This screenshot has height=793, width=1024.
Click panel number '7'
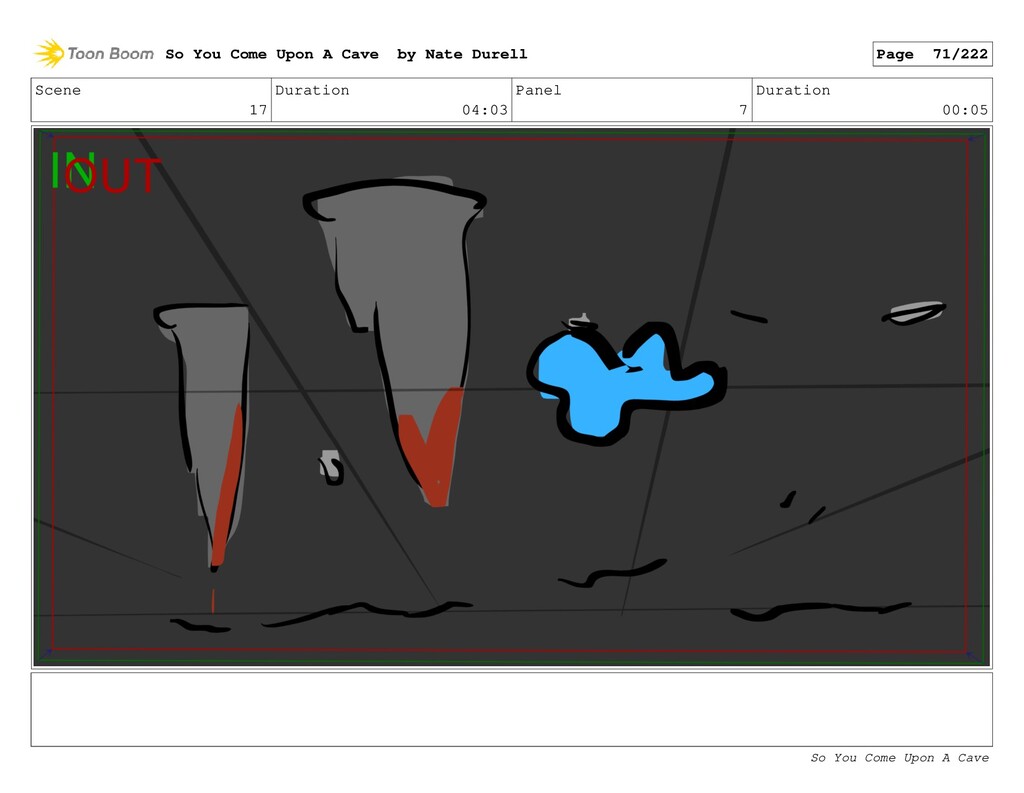click(743, 110)
